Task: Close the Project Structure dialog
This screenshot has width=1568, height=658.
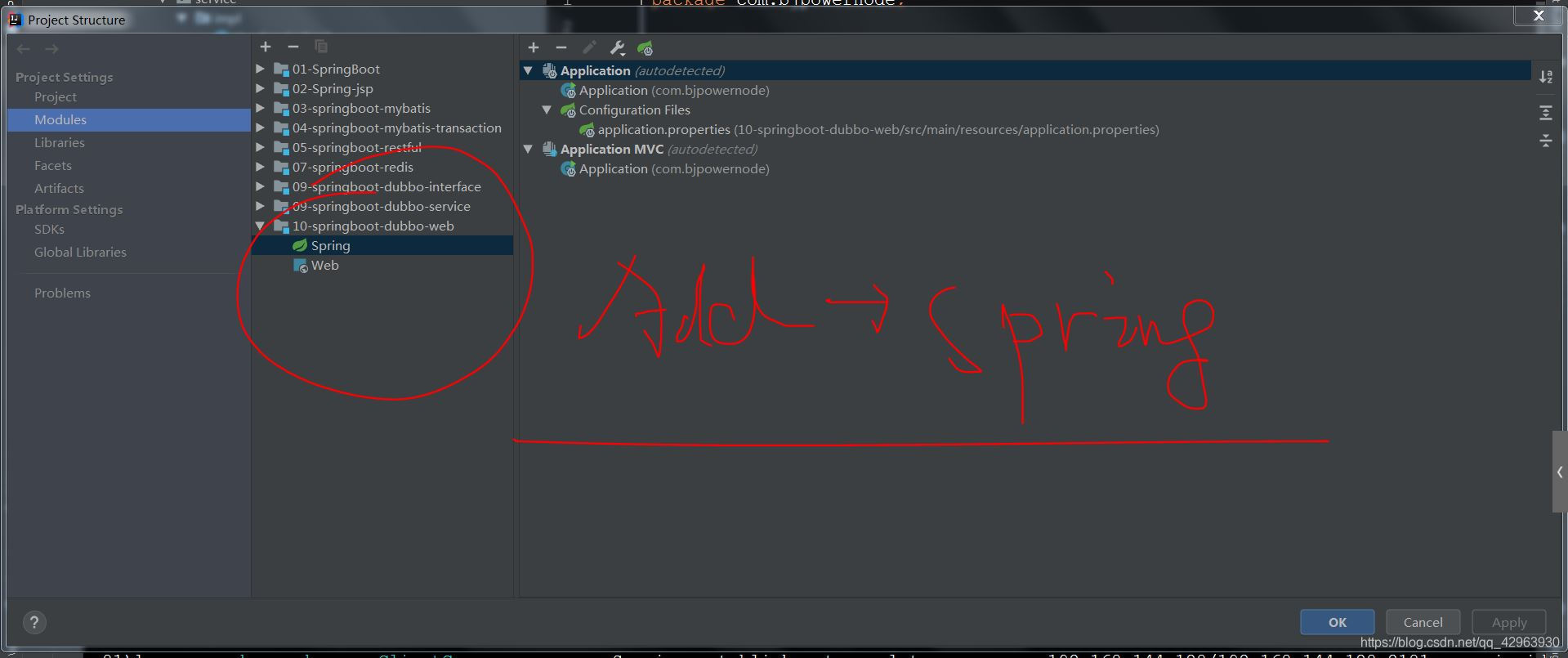Action: pos(1539,16)
